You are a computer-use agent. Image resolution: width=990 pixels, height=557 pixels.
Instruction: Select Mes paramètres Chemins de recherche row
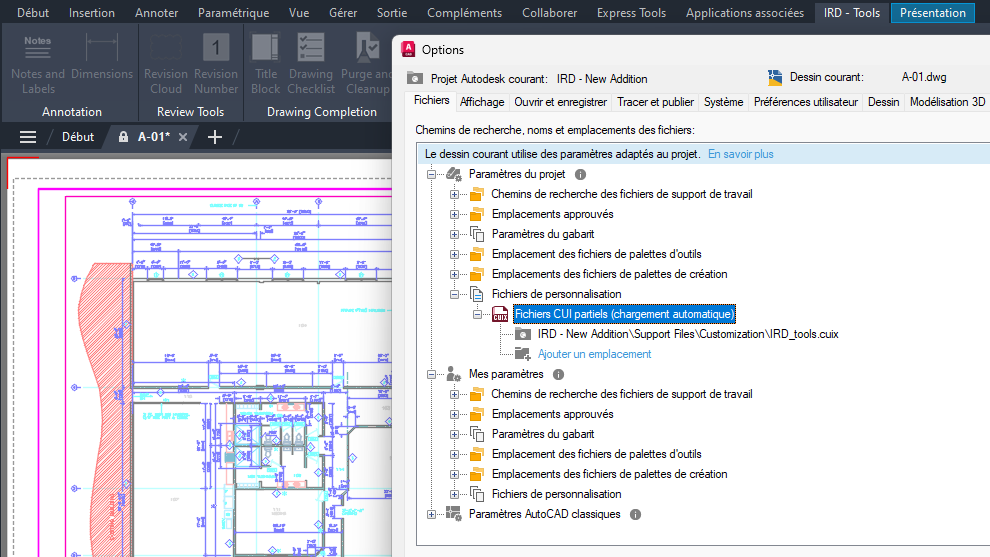point(622,394)
